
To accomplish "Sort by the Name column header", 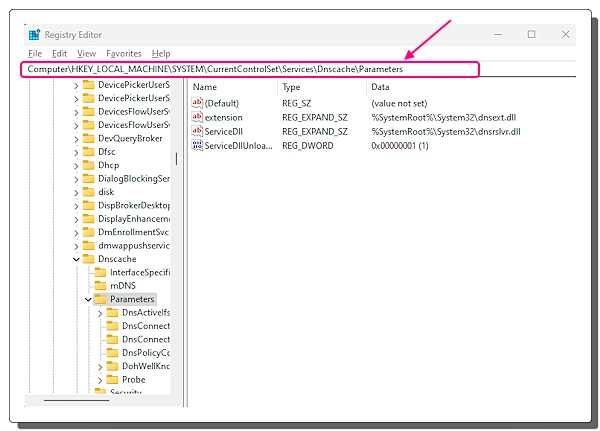I will (205, 87).
